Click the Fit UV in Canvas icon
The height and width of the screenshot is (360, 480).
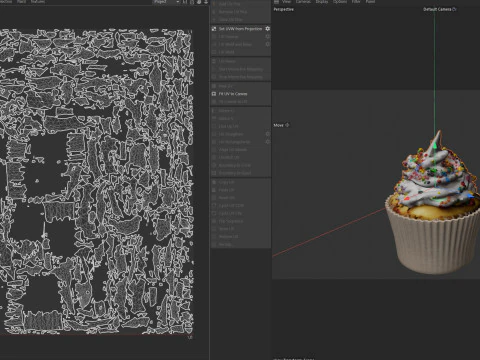click(214, 94)
